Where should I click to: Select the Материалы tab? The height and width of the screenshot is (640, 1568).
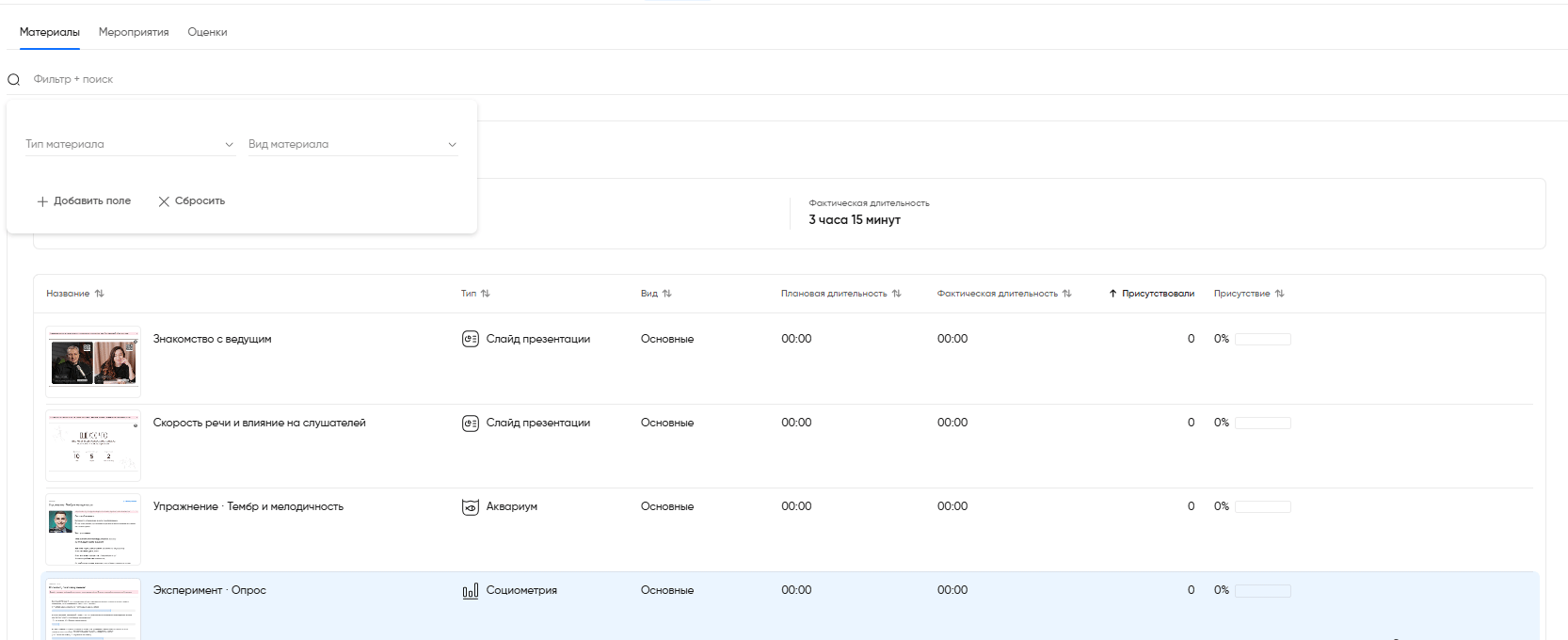tap(50, 32)
